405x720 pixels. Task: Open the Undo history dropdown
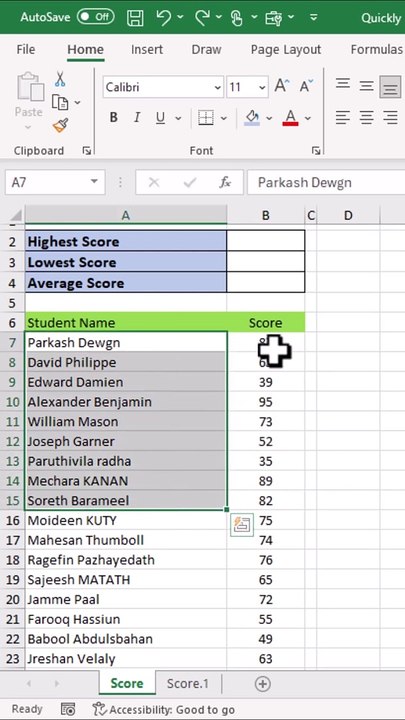click(180, 17)
